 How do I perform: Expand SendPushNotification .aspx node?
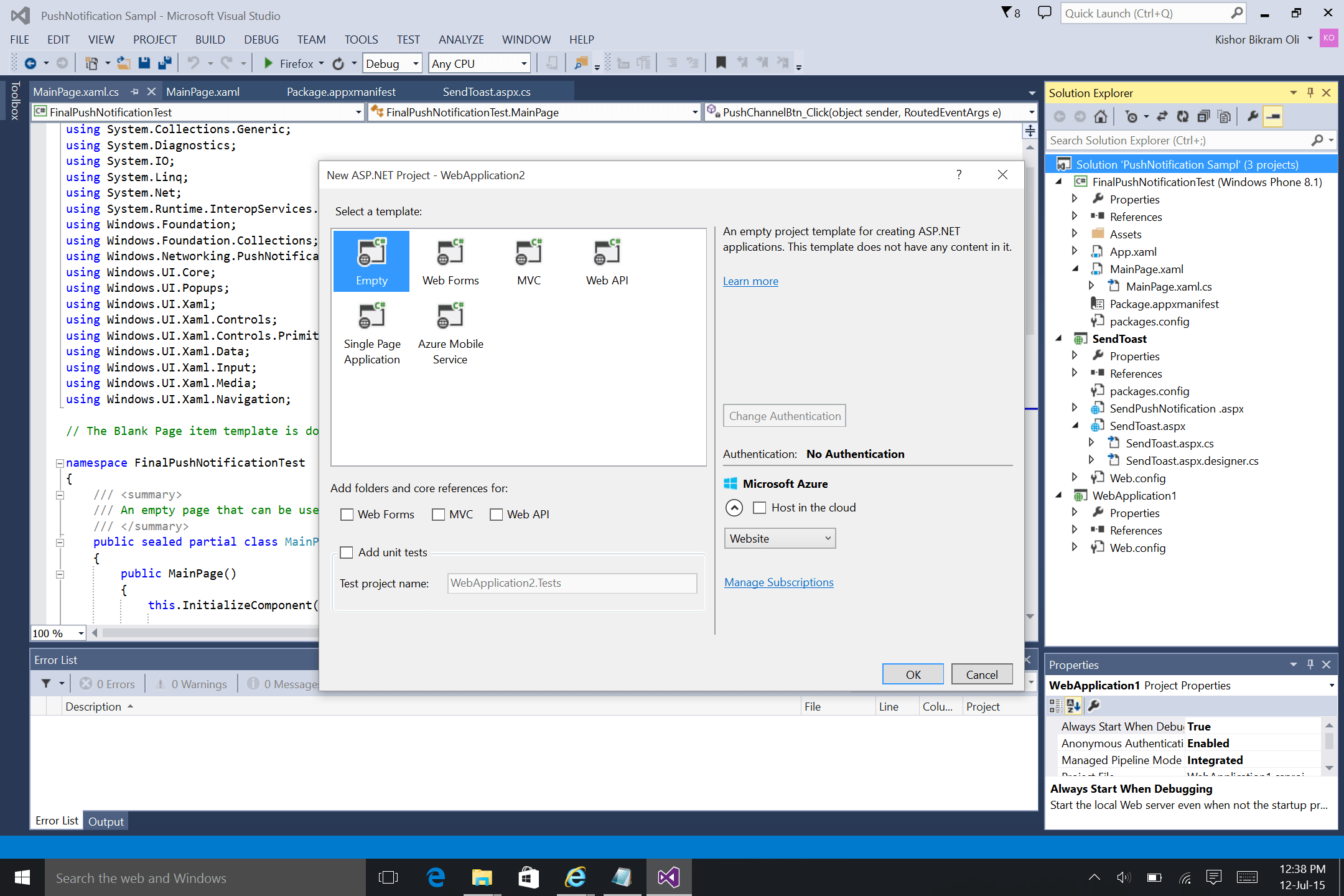click(x=1075, y=408)
